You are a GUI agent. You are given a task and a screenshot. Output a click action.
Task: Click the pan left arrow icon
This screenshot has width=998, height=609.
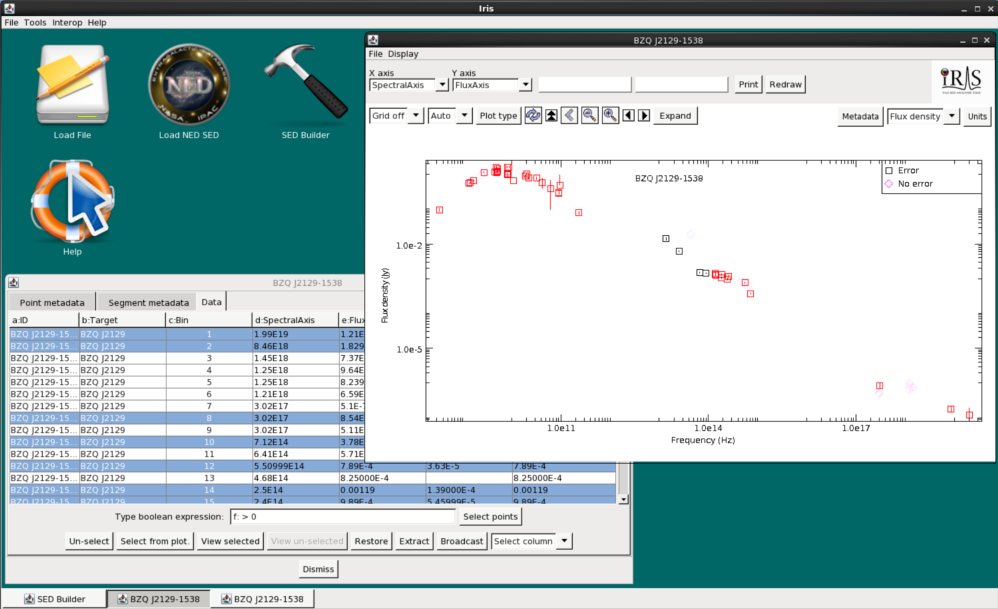point(628,116)
